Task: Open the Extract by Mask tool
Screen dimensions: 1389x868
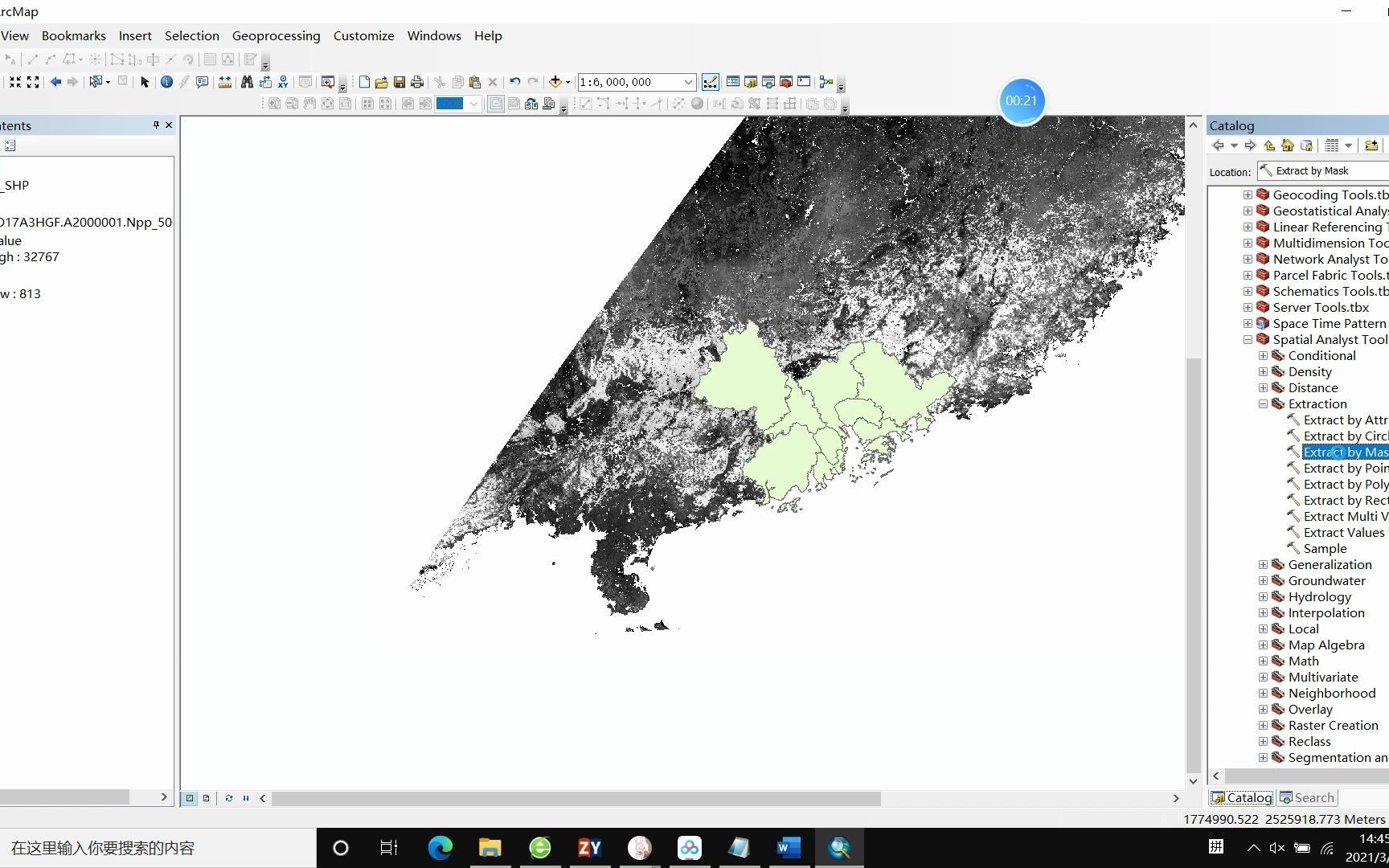Action: [x=1344, y=452]
